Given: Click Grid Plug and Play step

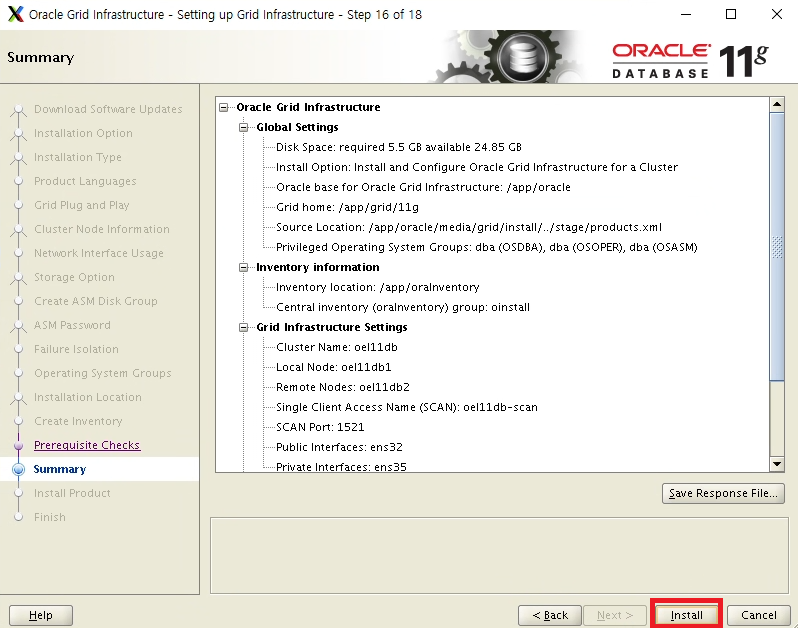Looking at the screenshot, I should click(x=81, y=205).
